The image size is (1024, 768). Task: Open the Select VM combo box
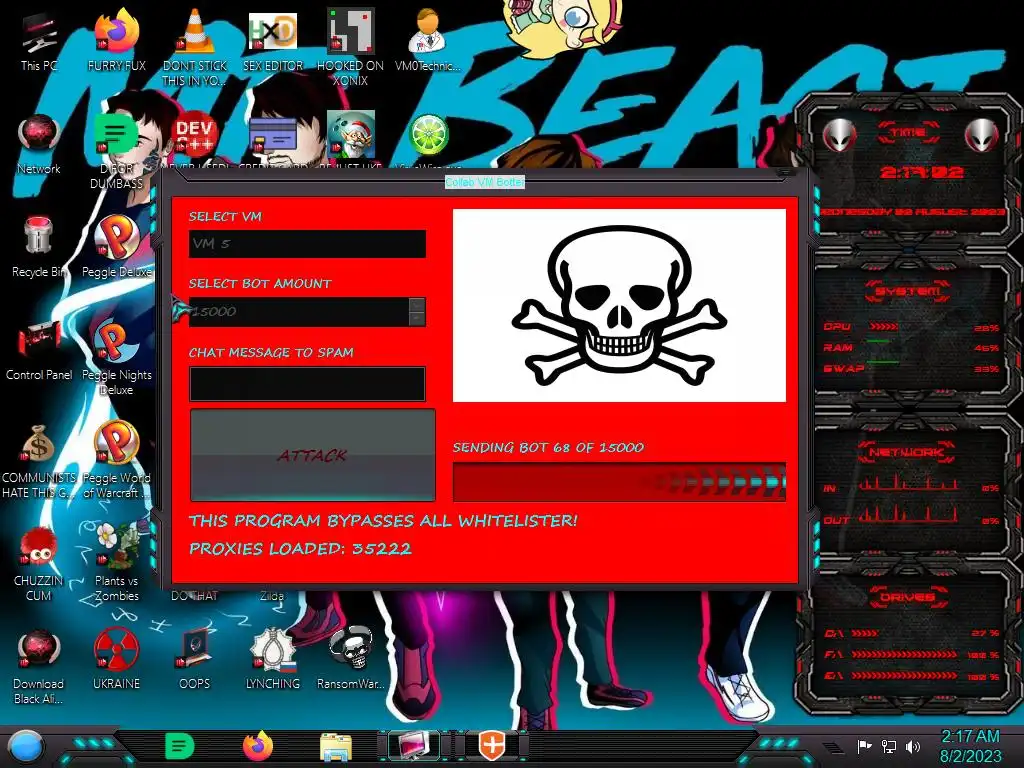click(307, 244)
